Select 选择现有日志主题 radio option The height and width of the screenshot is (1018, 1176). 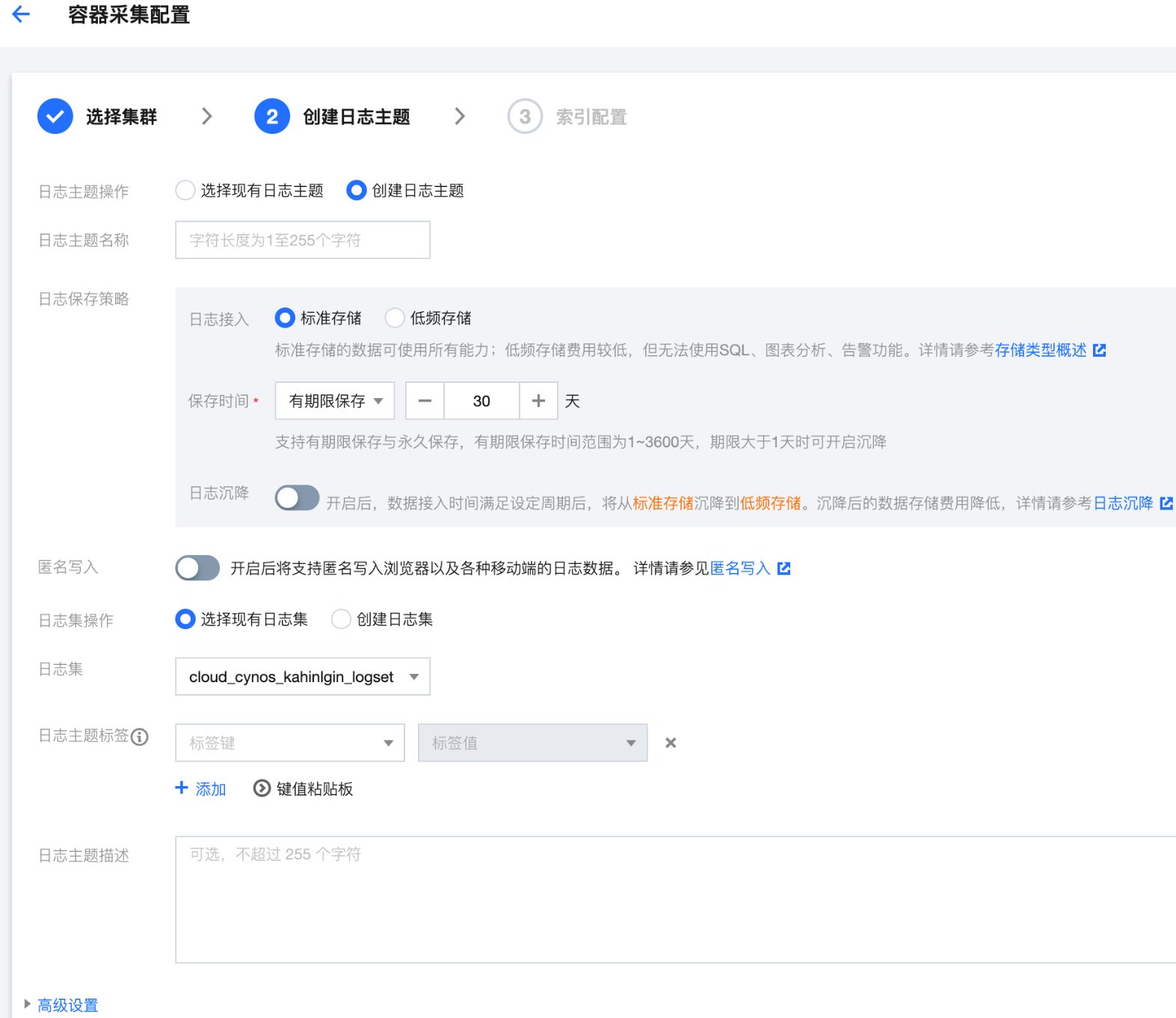[x=185, y=190]
